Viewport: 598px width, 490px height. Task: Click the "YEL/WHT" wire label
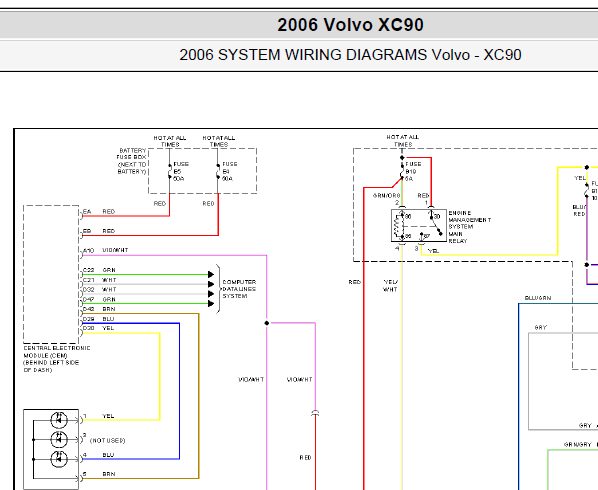(x=391, y=286)
